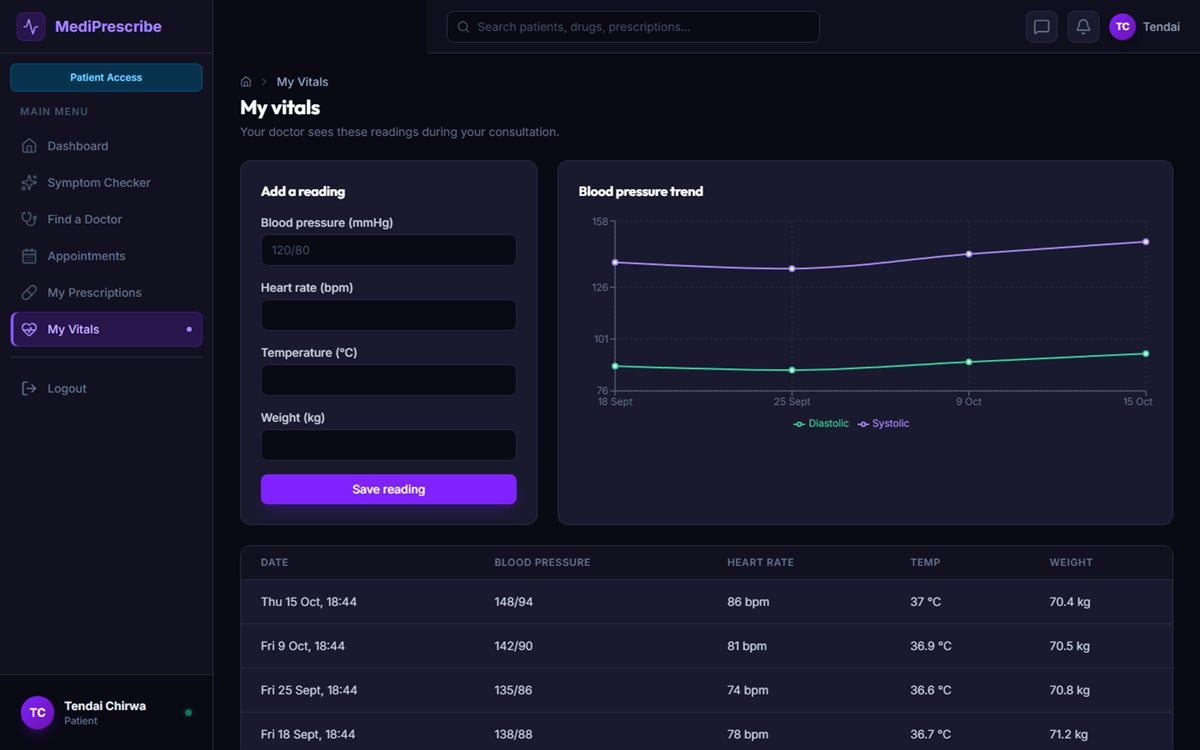The image size is (1200, 750).
Task: Go to Symptom Checker
Action: 106,183
